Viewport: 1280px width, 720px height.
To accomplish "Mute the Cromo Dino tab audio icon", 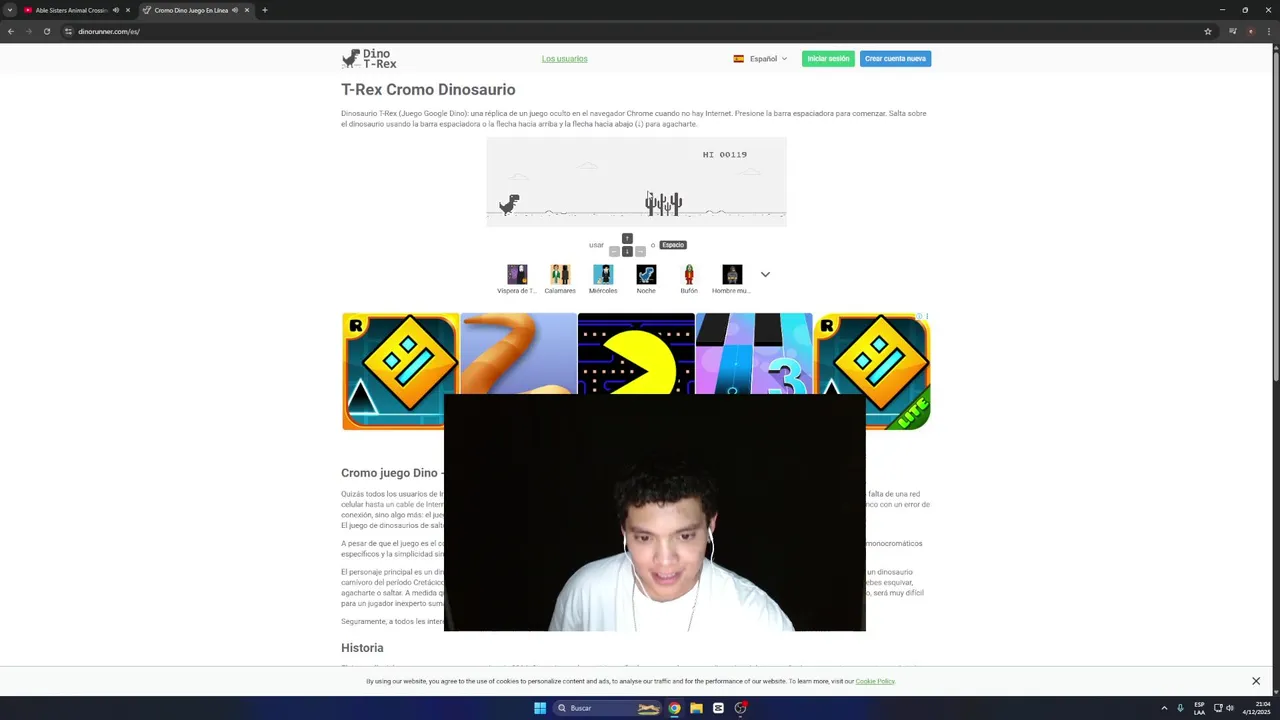I will (235, 10).
